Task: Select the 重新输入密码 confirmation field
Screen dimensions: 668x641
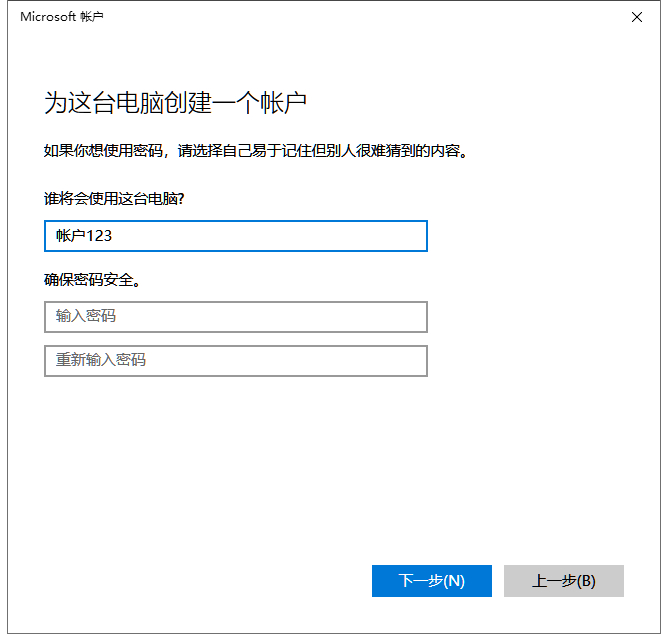Action: point(235,360)
